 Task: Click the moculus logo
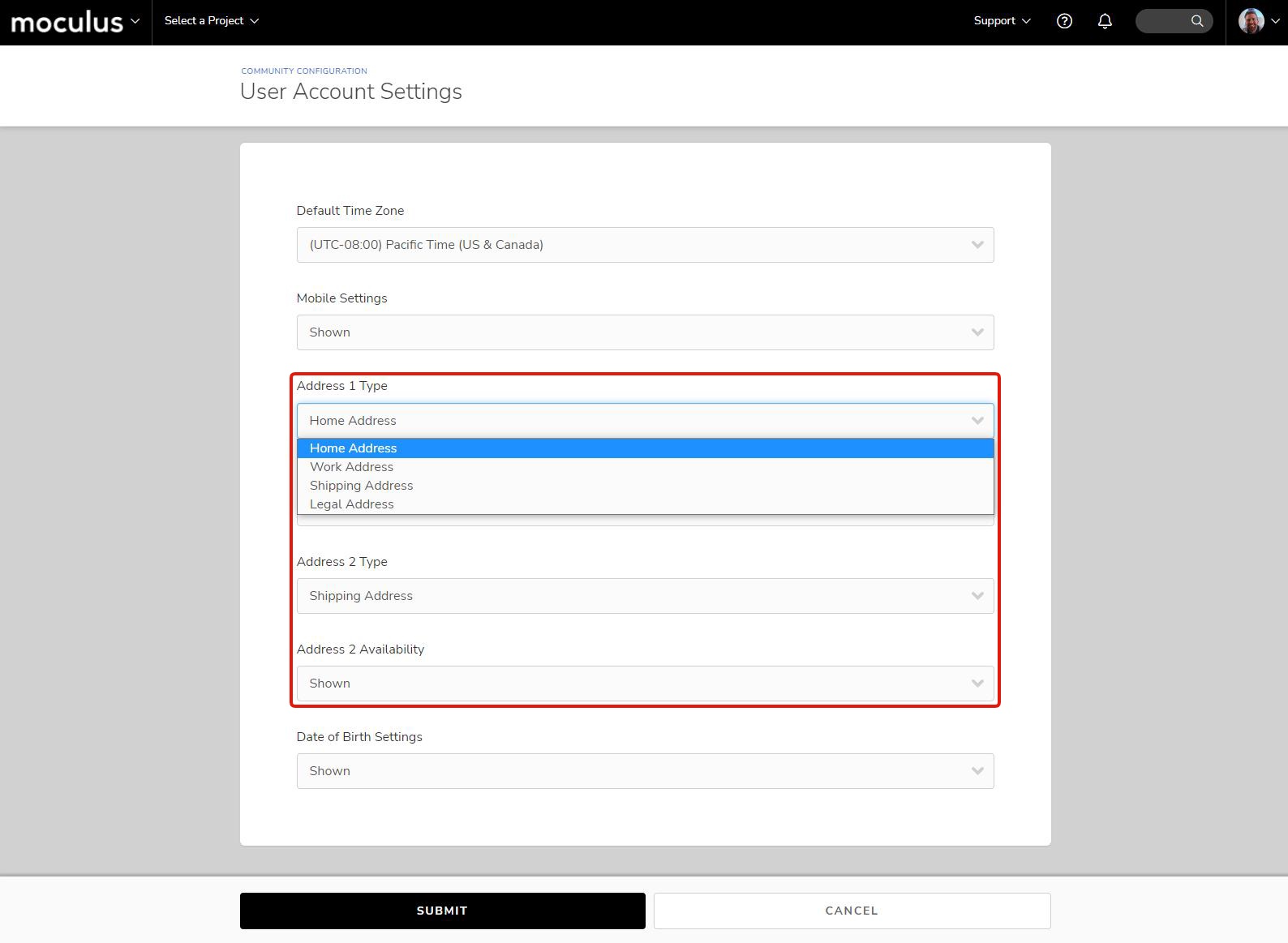(x=67, y=22)
